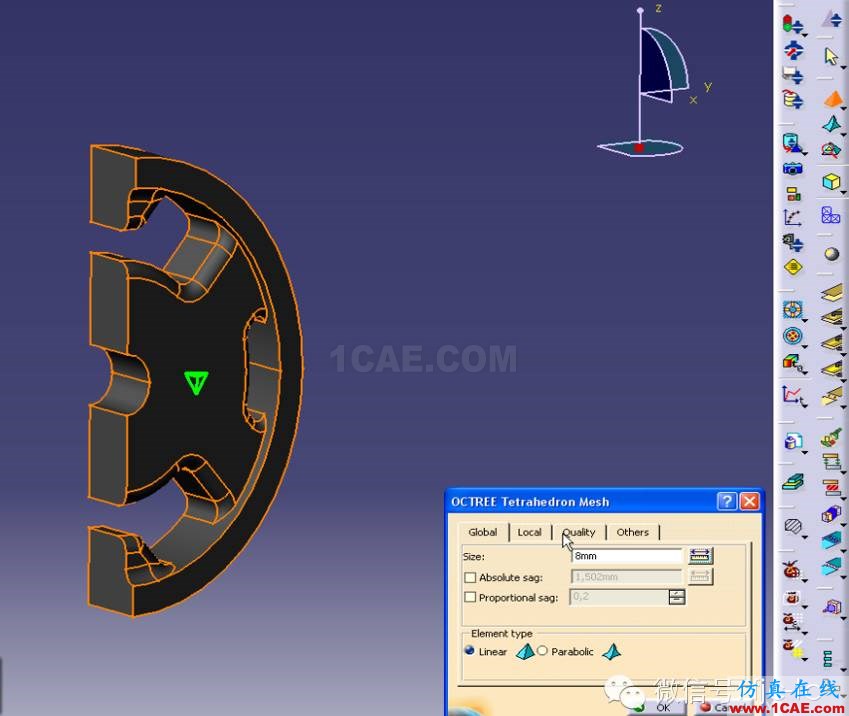Viewport: 849px width, 716px height.
Task: Click the blue camera capture icon
Action: (x=792, y=168)
